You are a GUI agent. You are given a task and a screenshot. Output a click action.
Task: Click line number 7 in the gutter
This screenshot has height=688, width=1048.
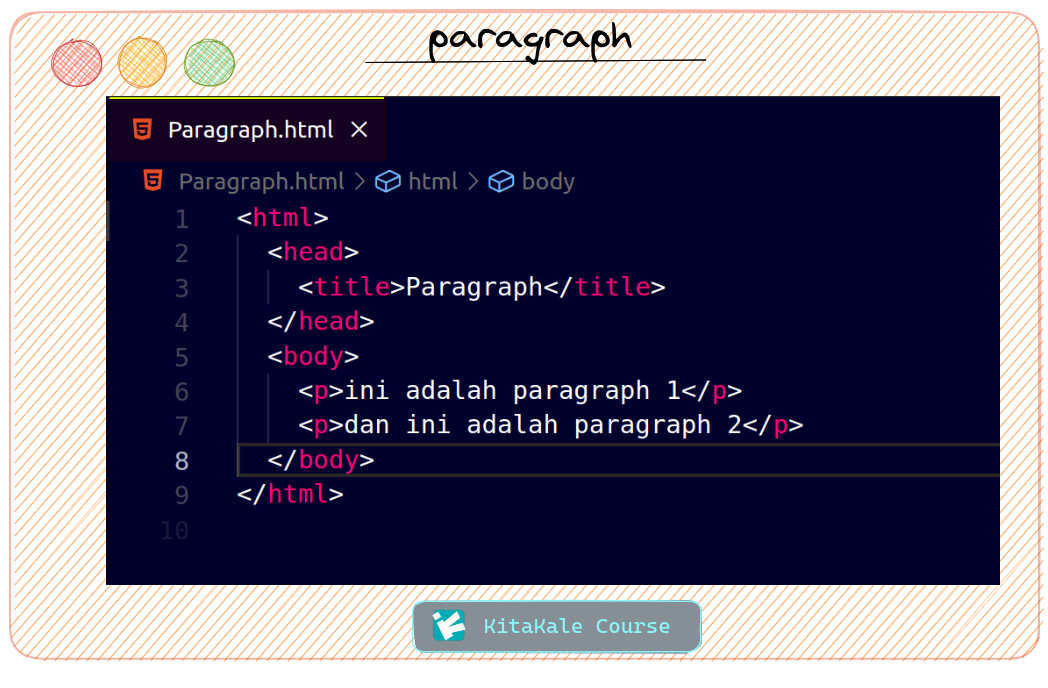(182, 426)
